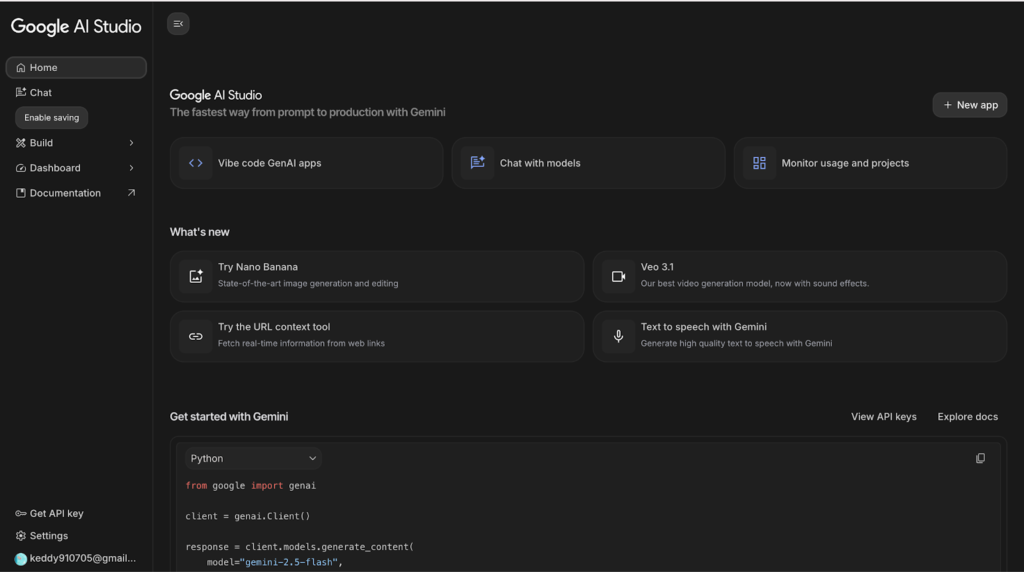
Task: Click the Monitor usage dashboard icon
Action: pyautogui.click(x=759, y=163)
